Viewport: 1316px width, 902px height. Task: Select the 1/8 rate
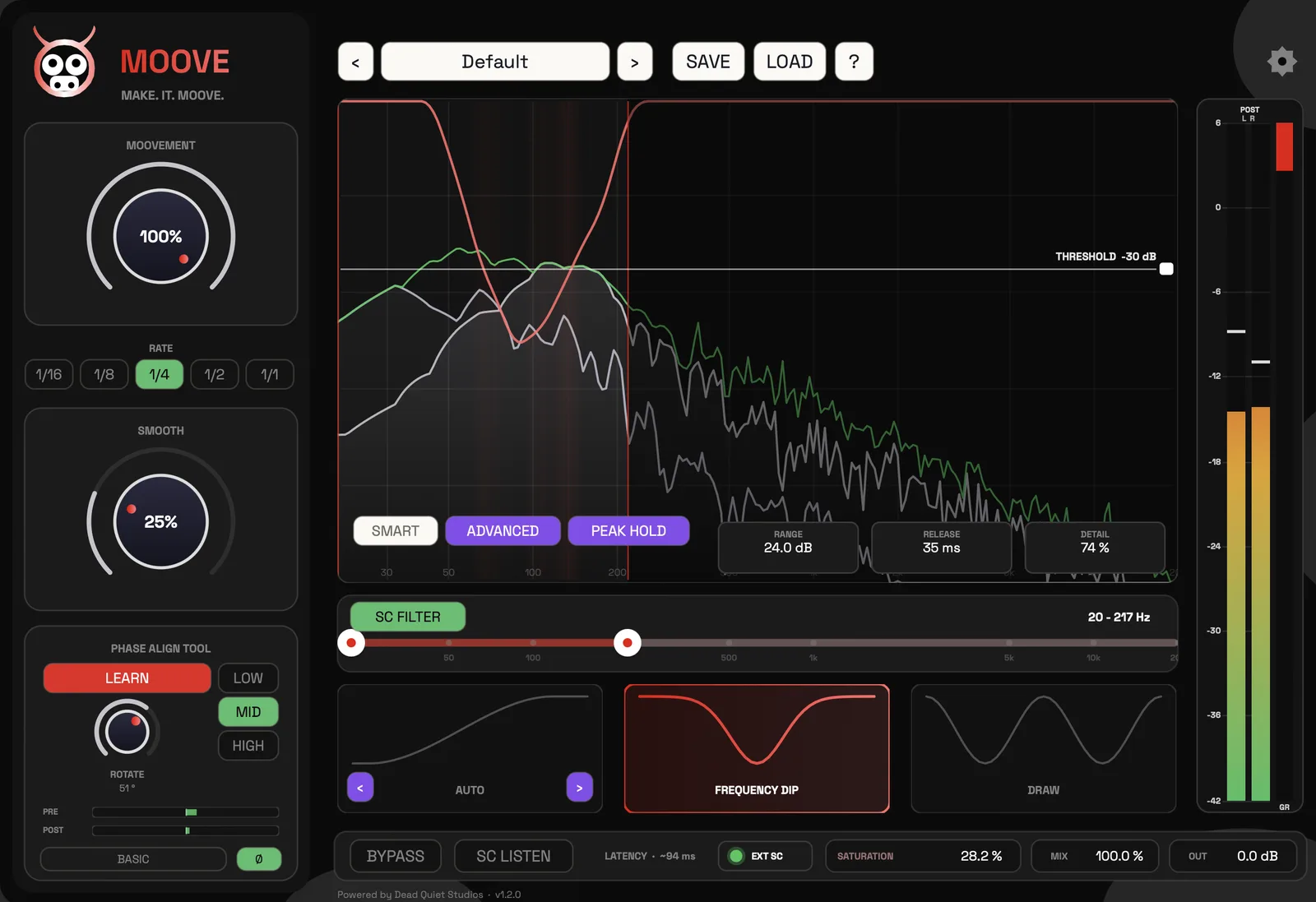point(104,374)
